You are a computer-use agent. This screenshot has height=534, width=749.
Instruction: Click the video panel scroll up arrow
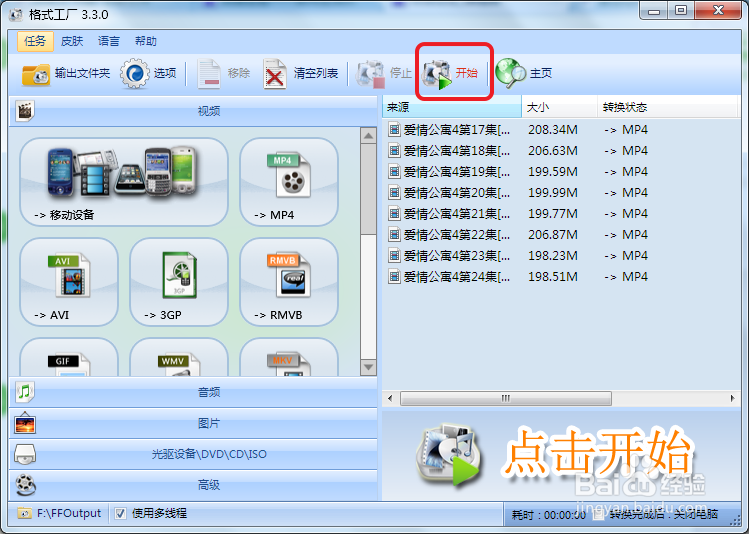(368, 136)
